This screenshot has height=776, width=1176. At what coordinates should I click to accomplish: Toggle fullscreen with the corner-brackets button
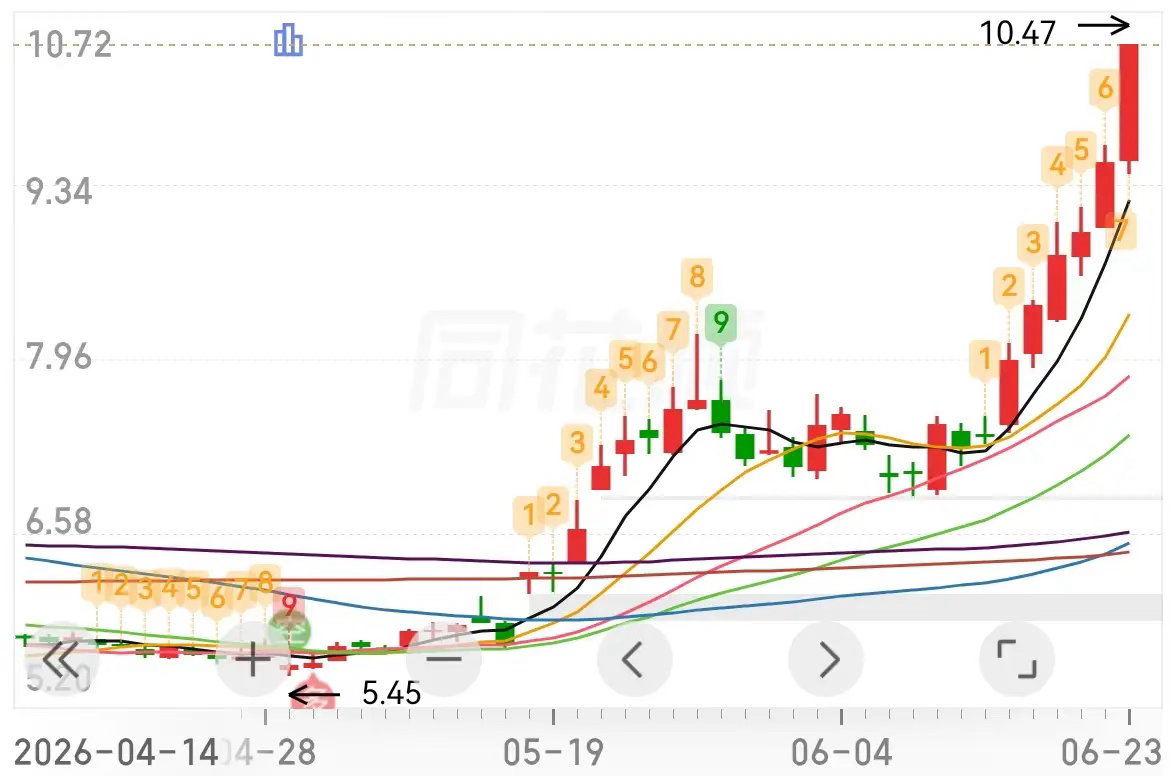[x=1017, y=660]
